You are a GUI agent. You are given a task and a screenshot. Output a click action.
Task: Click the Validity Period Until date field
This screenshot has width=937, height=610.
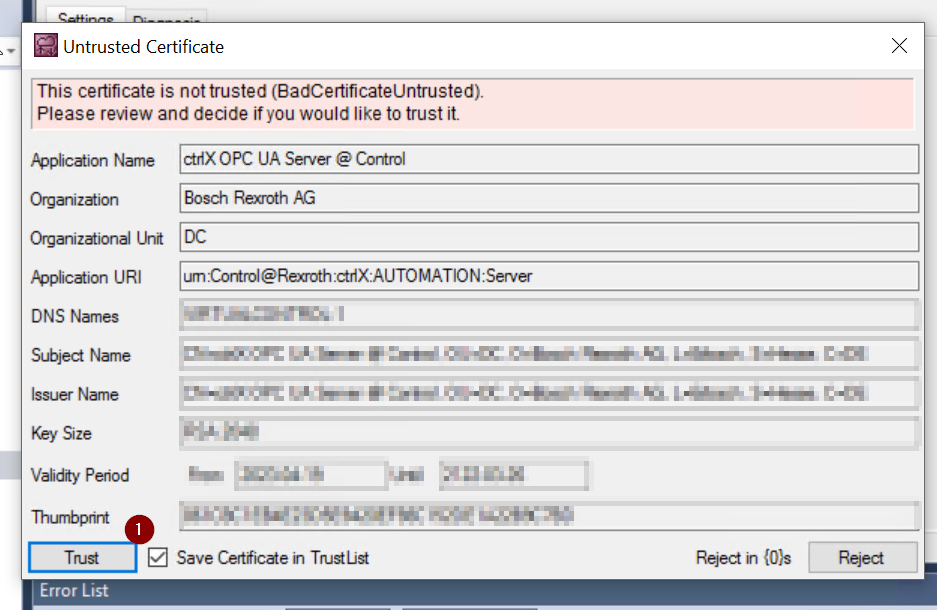[x=514, y=475]
